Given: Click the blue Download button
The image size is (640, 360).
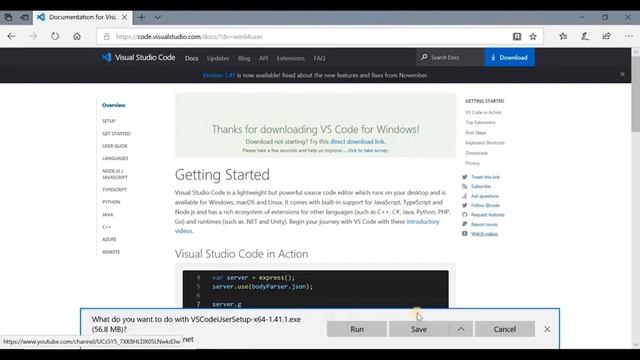Looking at the screenshot, I should point(509,58).
